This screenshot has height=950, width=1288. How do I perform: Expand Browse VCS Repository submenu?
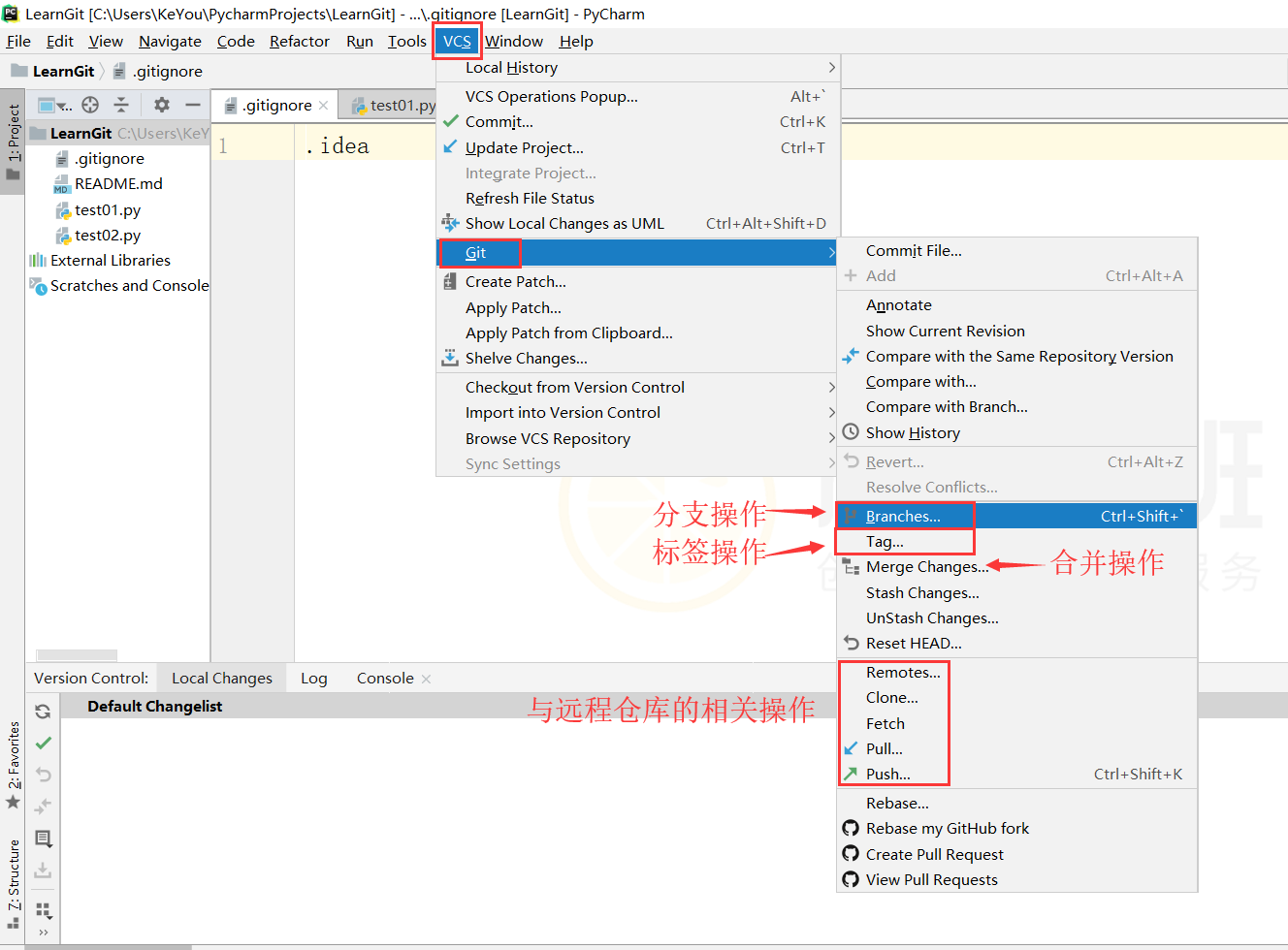638,439
